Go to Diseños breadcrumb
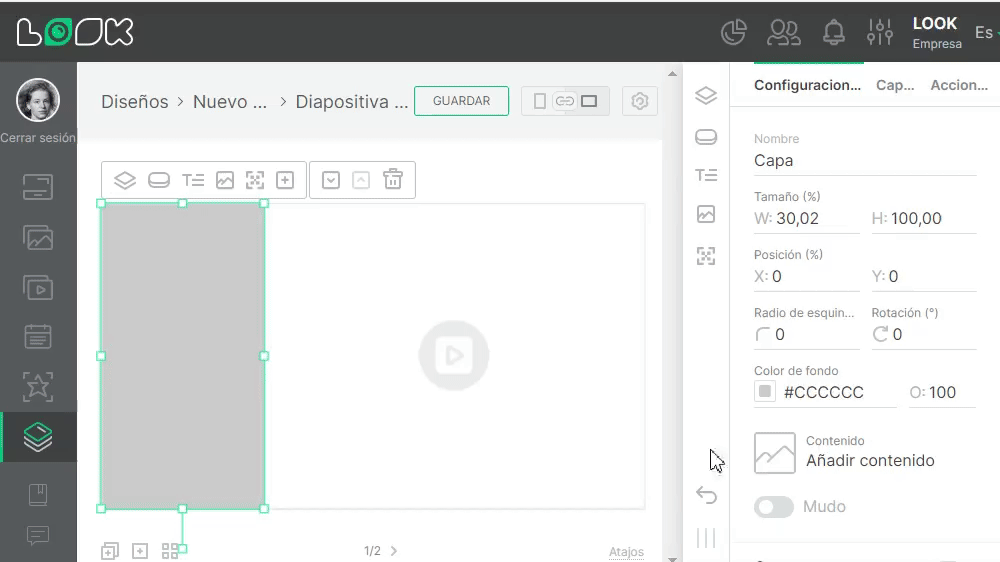Screen dimensions: 1000x562 pos(135,101)
